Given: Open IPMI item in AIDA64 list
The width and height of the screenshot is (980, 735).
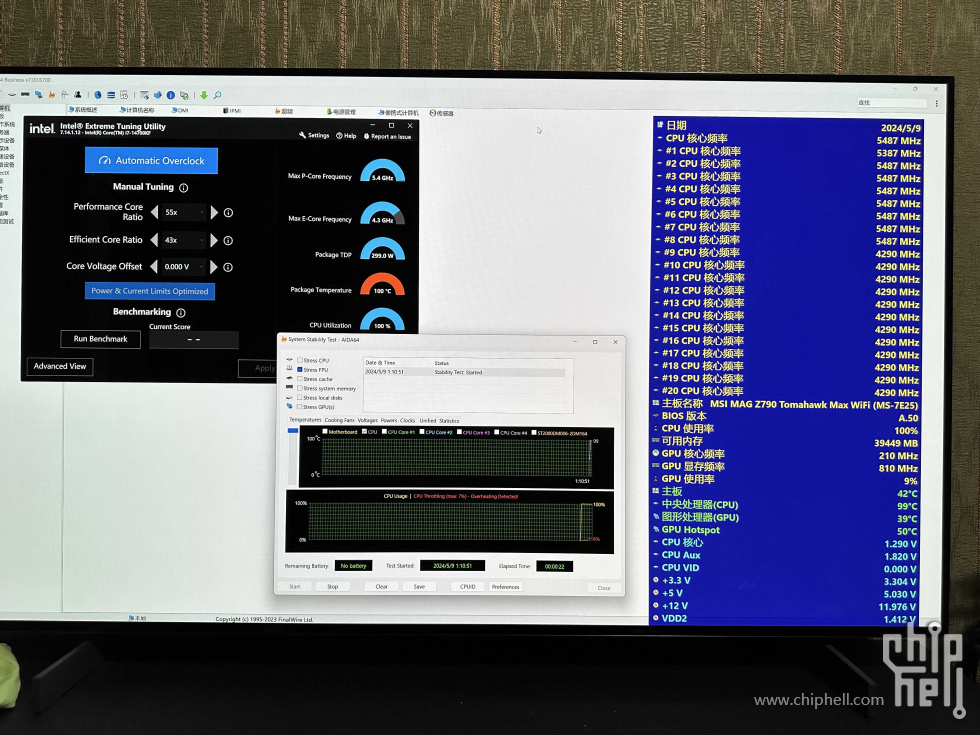Looking at the screenshot, I should 232,111.
